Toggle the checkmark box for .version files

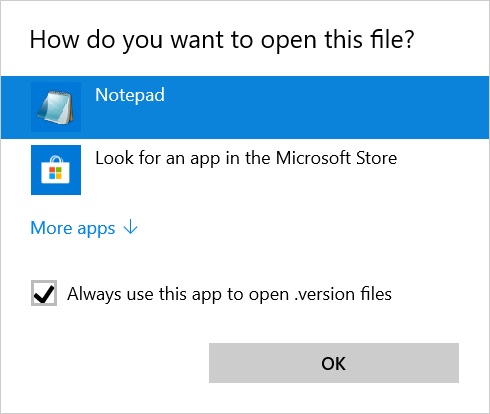[x=44, y=293]
